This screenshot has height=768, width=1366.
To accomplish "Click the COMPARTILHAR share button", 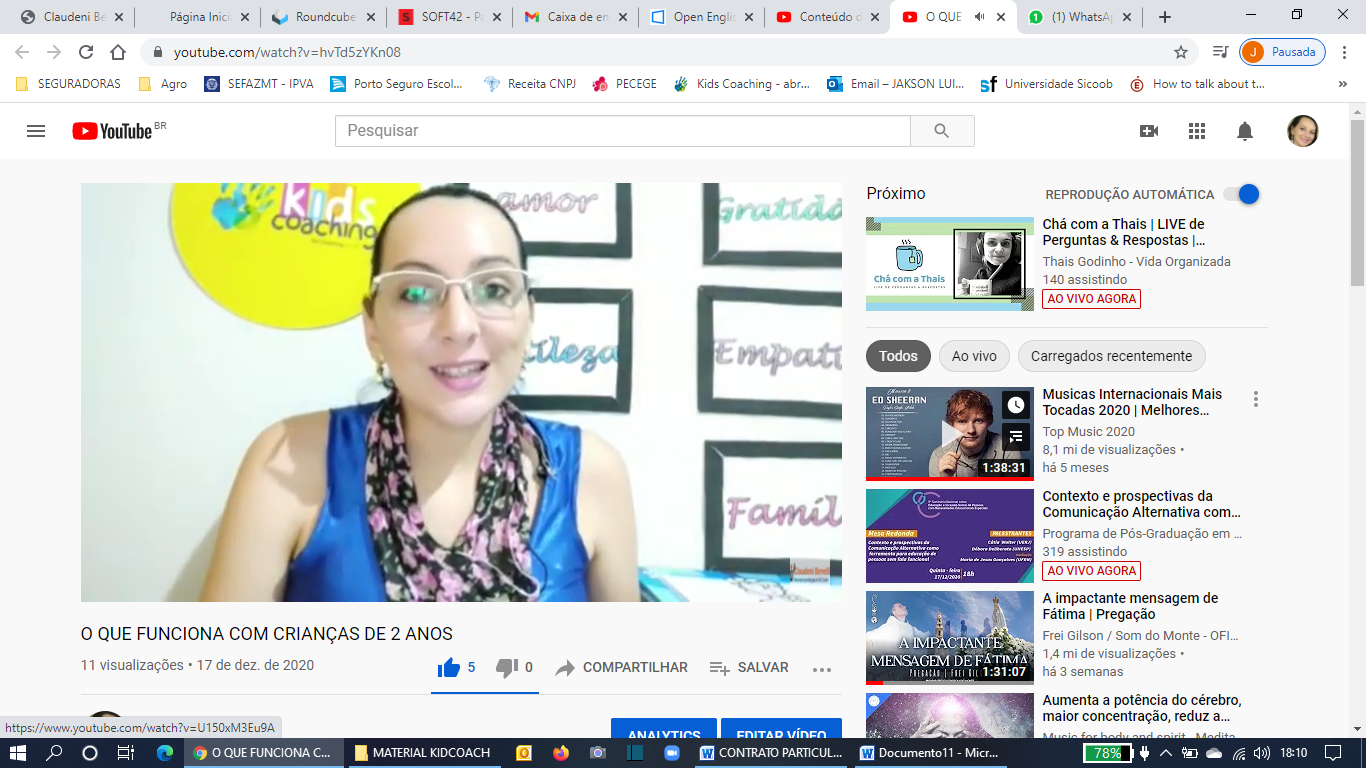I will [x=622, y=667].
